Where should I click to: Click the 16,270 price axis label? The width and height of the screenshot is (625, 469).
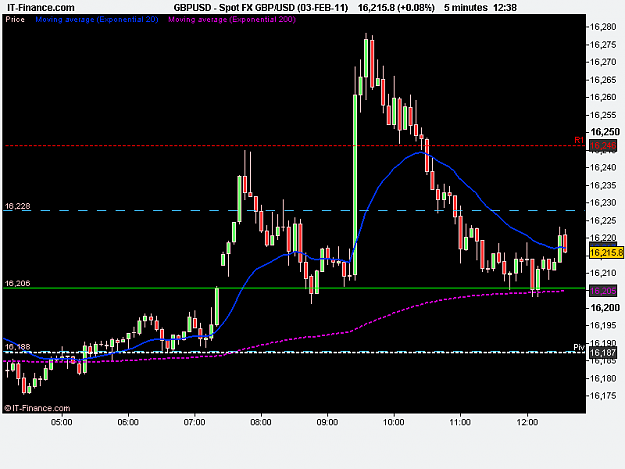pos(603,62)
